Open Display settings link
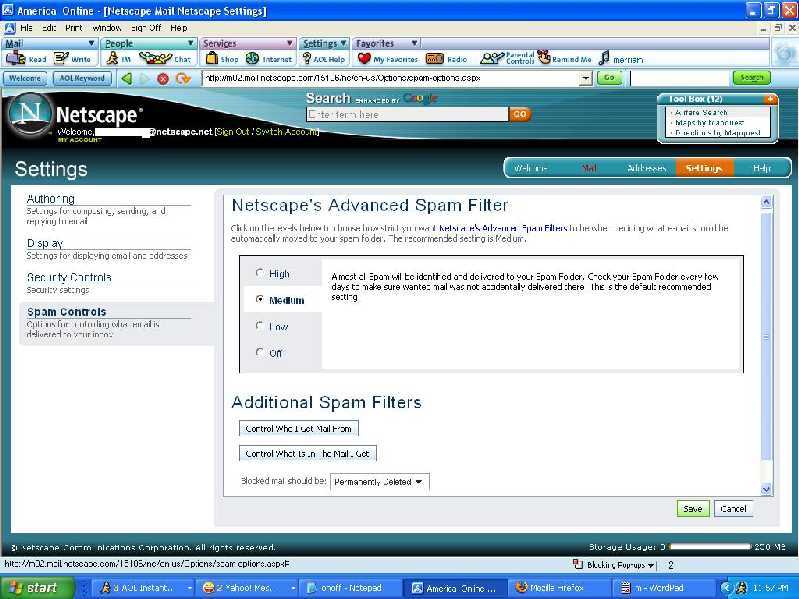 [x=45, y=243]
